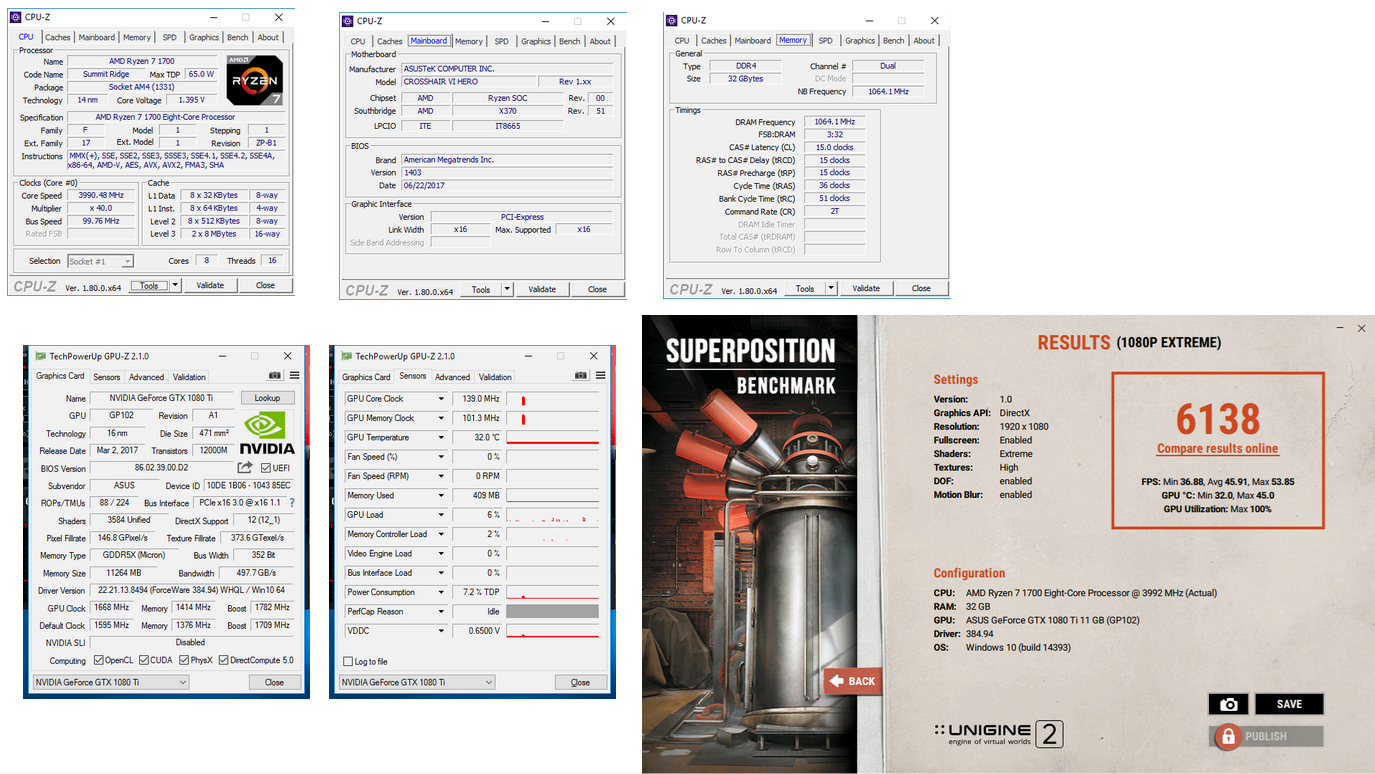
Task: Click the Driver Version field in GPU-Z
Action: [x=190, y=591]
